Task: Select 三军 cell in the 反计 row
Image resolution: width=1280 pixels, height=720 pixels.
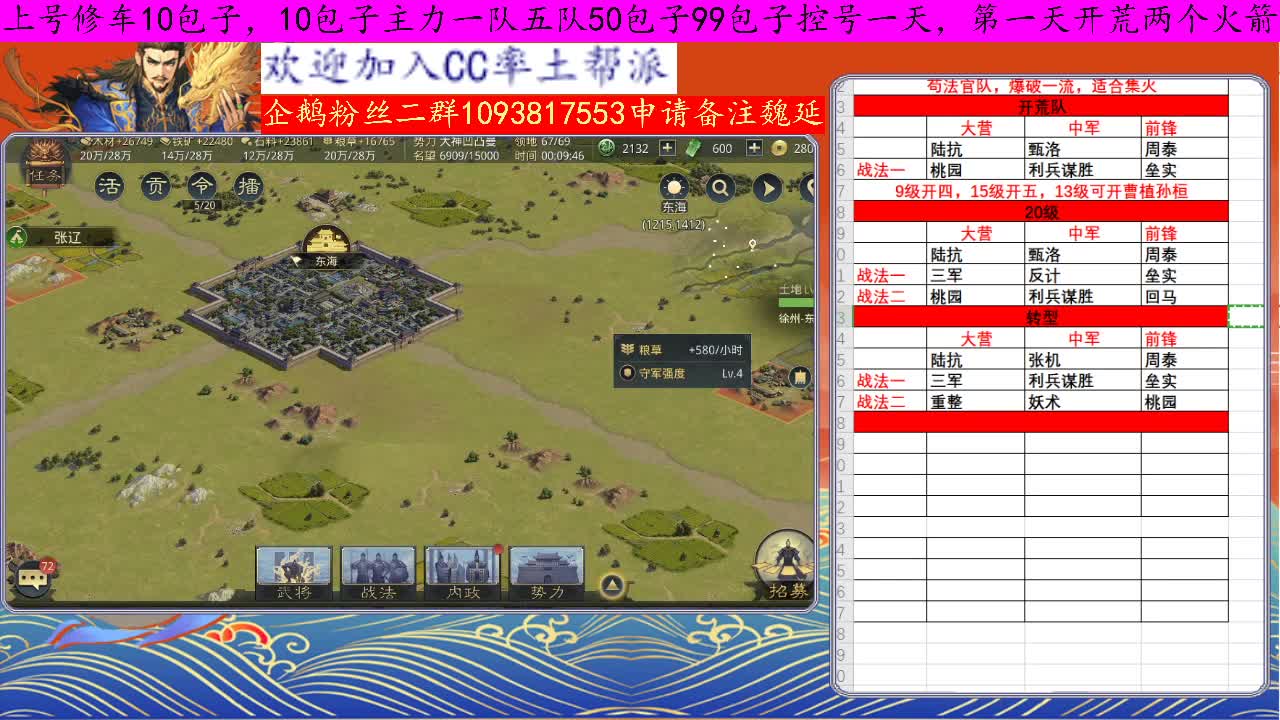Action: pos(975,275)
